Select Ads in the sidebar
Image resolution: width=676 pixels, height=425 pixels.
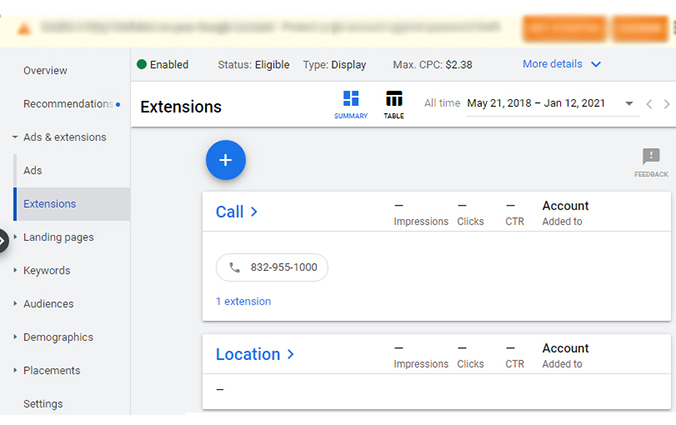coord(33,171)
